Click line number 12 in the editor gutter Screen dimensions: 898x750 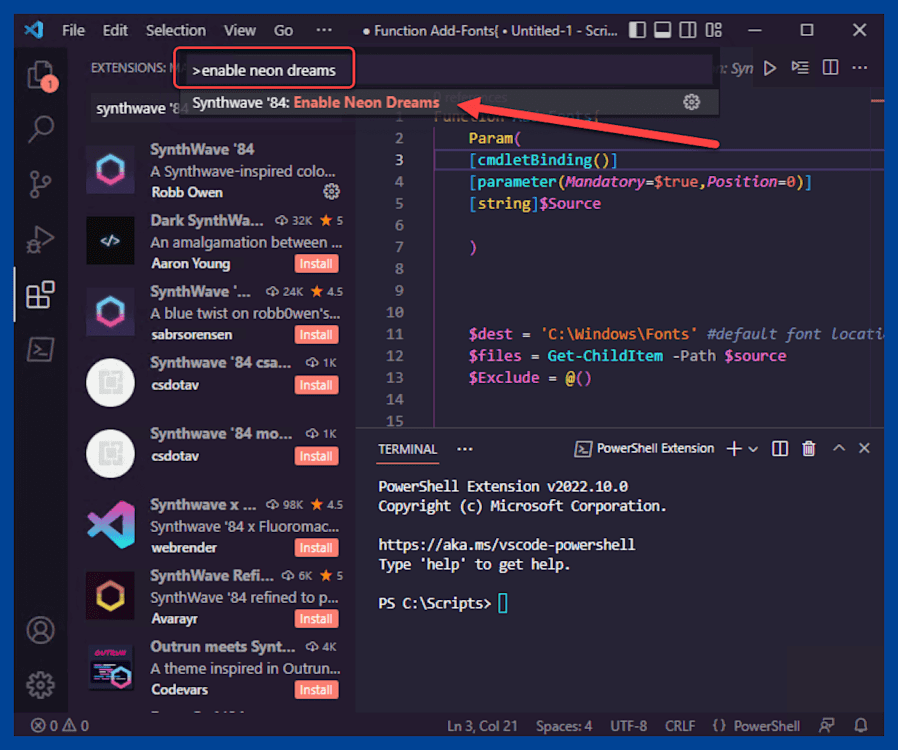point(395,356)
